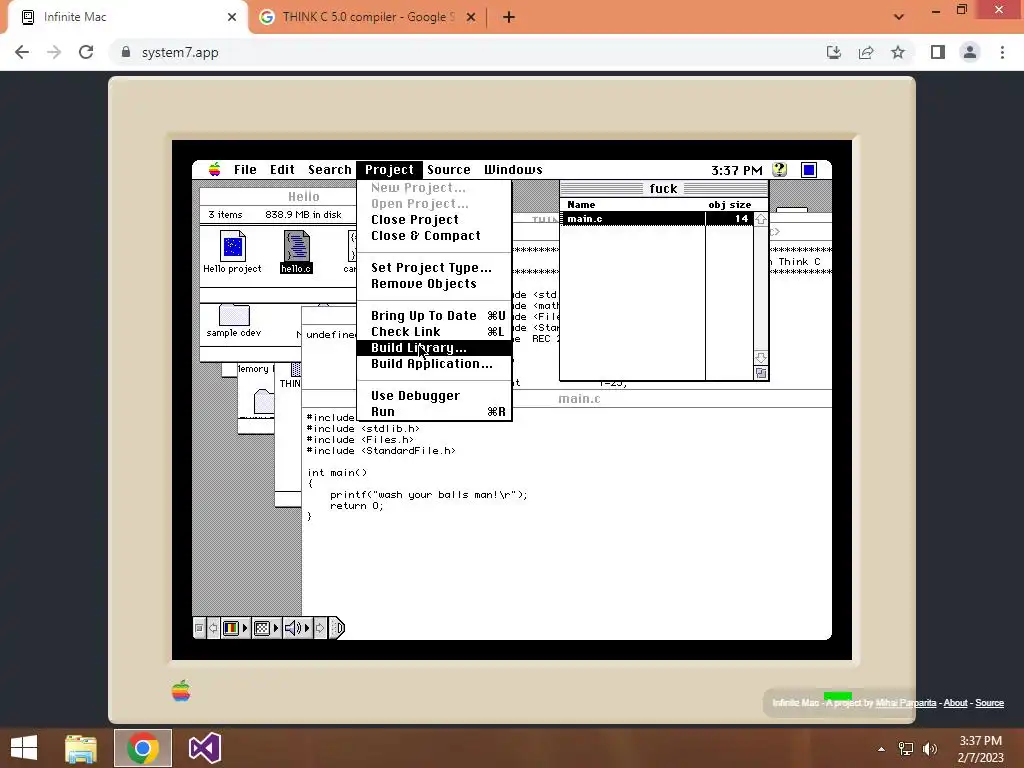The image size is (1024, 768).
Task: Open the application switcher icon in the menu bar
Action: click(x=808, y=170)
